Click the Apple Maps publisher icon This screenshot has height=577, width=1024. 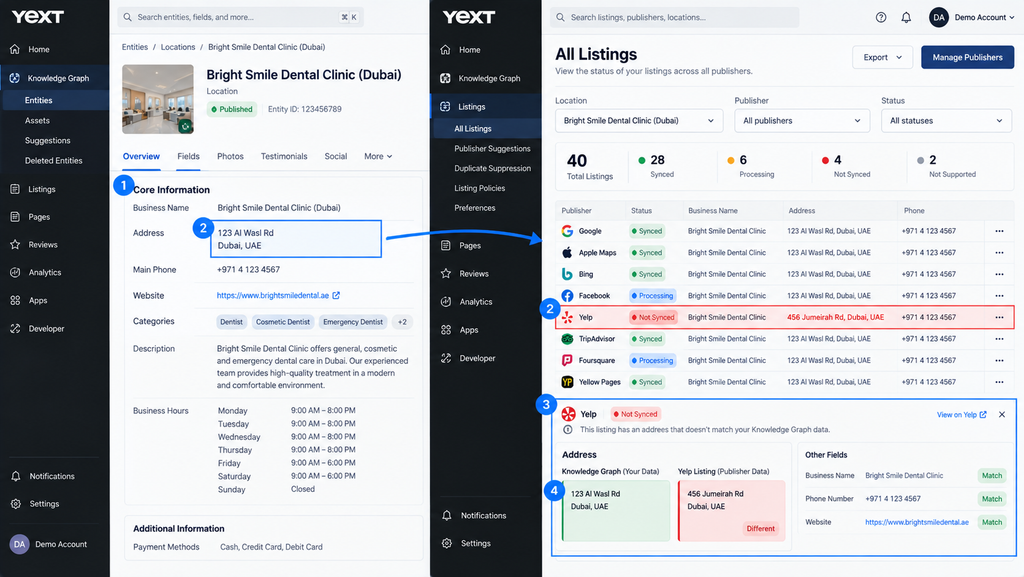[568, 253]
